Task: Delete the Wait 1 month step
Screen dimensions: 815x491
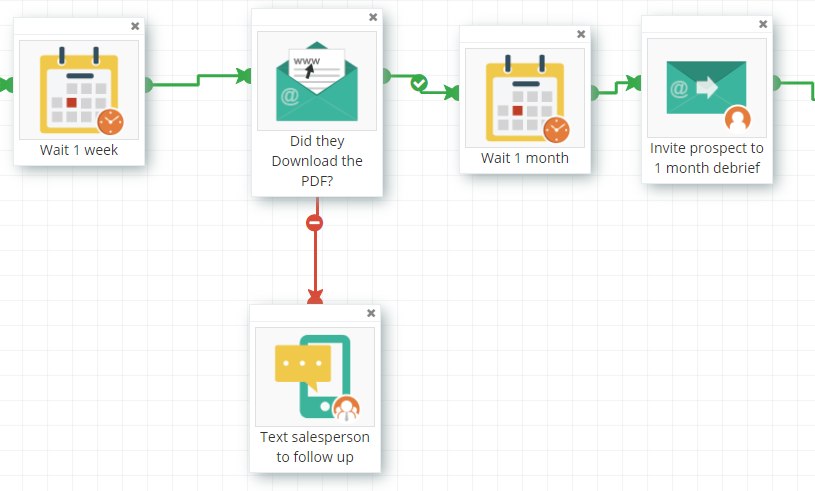Action: click(x=581, y=34)
